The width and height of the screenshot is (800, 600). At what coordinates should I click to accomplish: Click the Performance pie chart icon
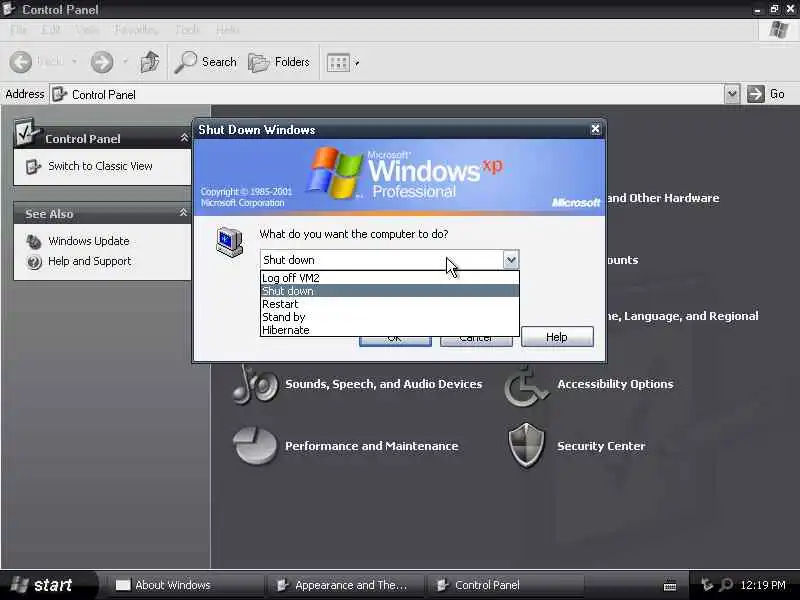point(255,446)
